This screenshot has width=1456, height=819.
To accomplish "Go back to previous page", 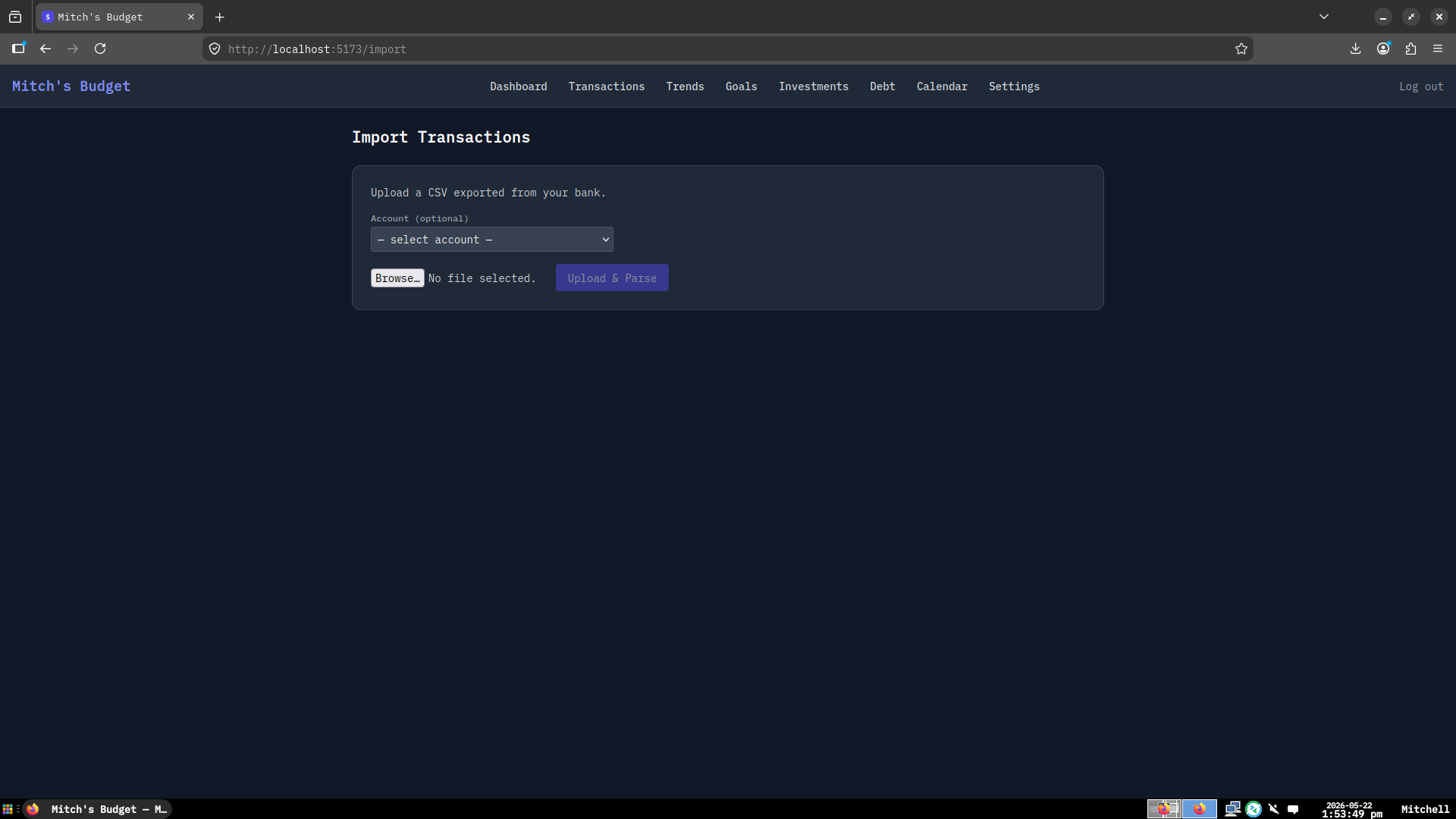I will point(45,49).
